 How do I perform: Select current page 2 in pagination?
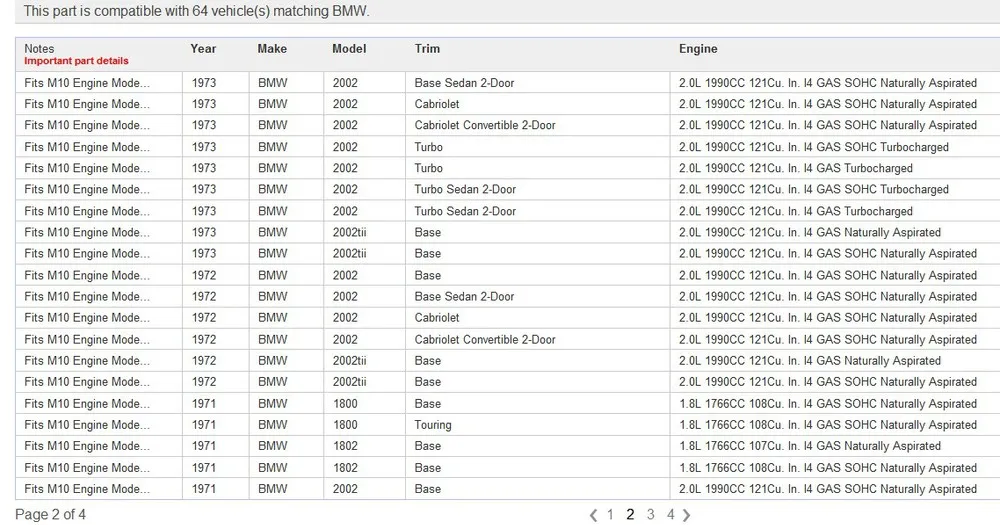pyautogui.click(x=630, y=514)
